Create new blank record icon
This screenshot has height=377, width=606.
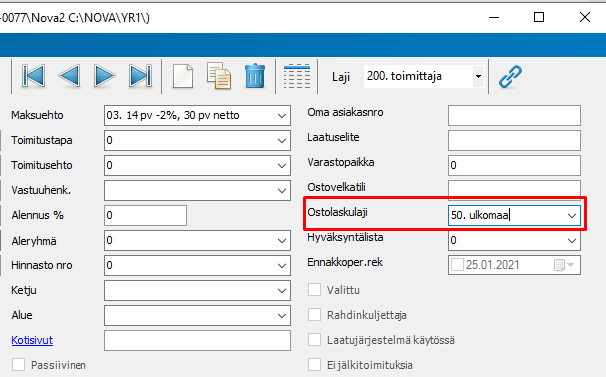[183, 76]
